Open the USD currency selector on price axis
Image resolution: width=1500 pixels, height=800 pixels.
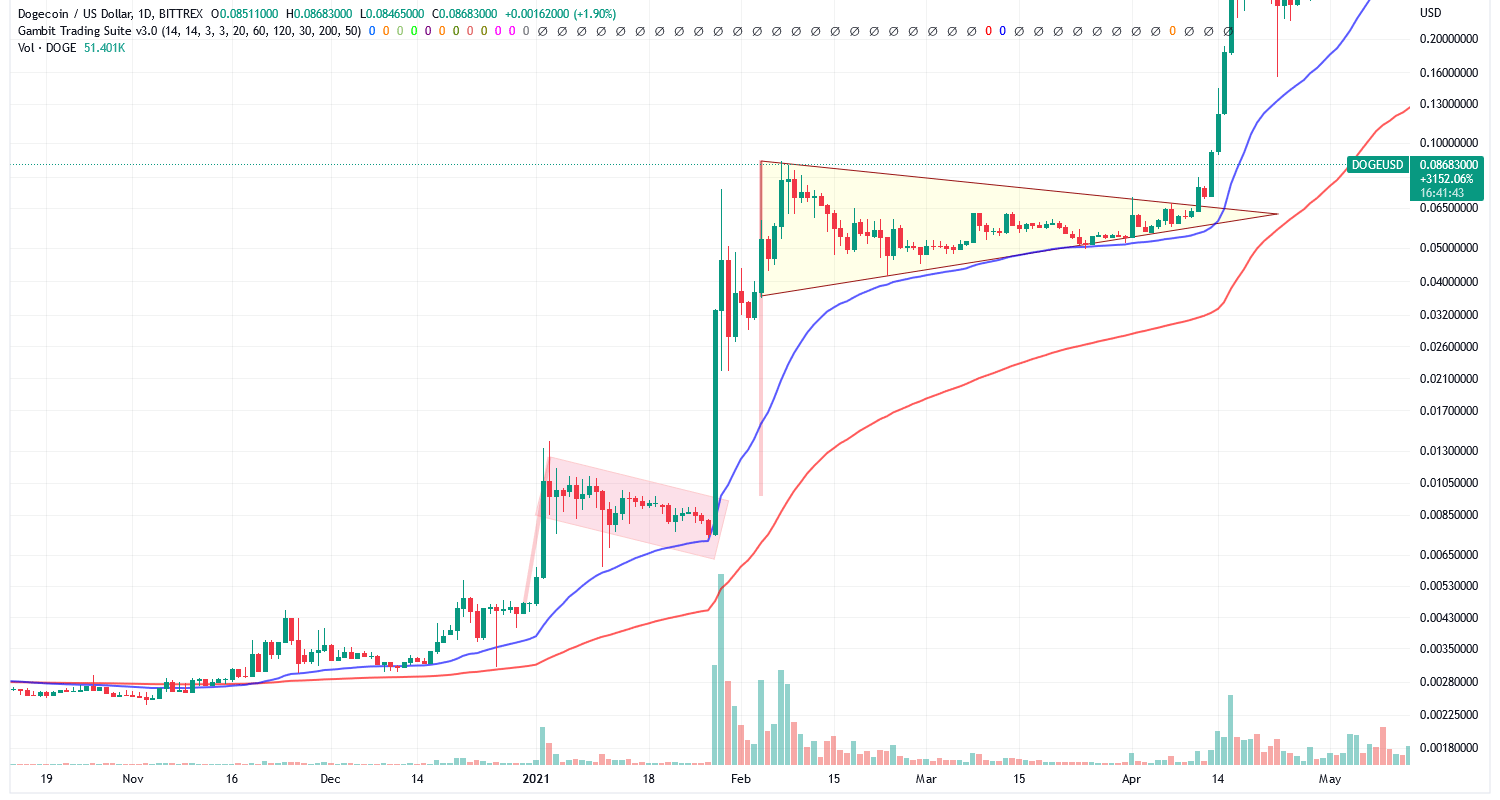click(1431, 13)
